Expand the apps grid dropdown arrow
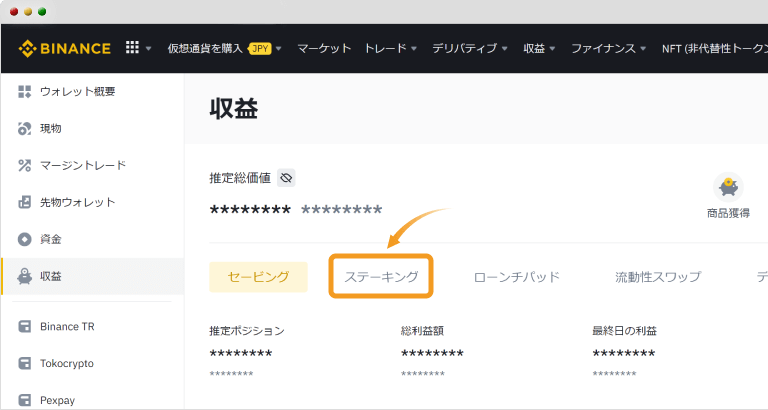The image size is (768, 410). (148, 48)
